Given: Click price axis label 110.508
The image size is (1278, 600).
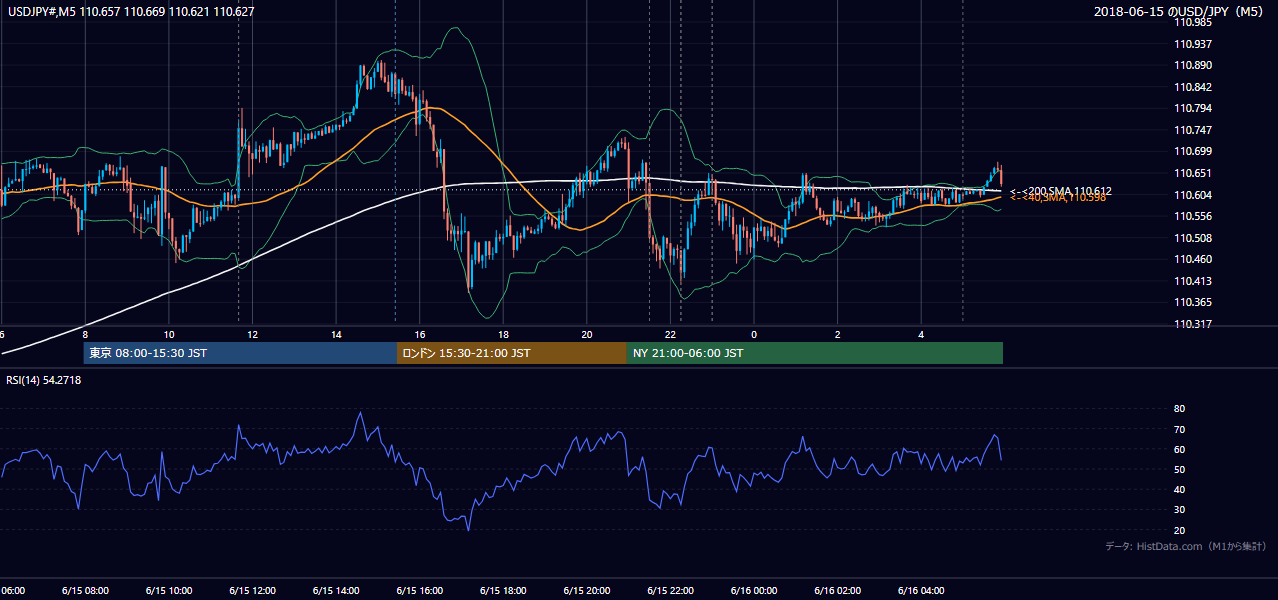Looking at the screenshot, I should [x=1192, y=238].
